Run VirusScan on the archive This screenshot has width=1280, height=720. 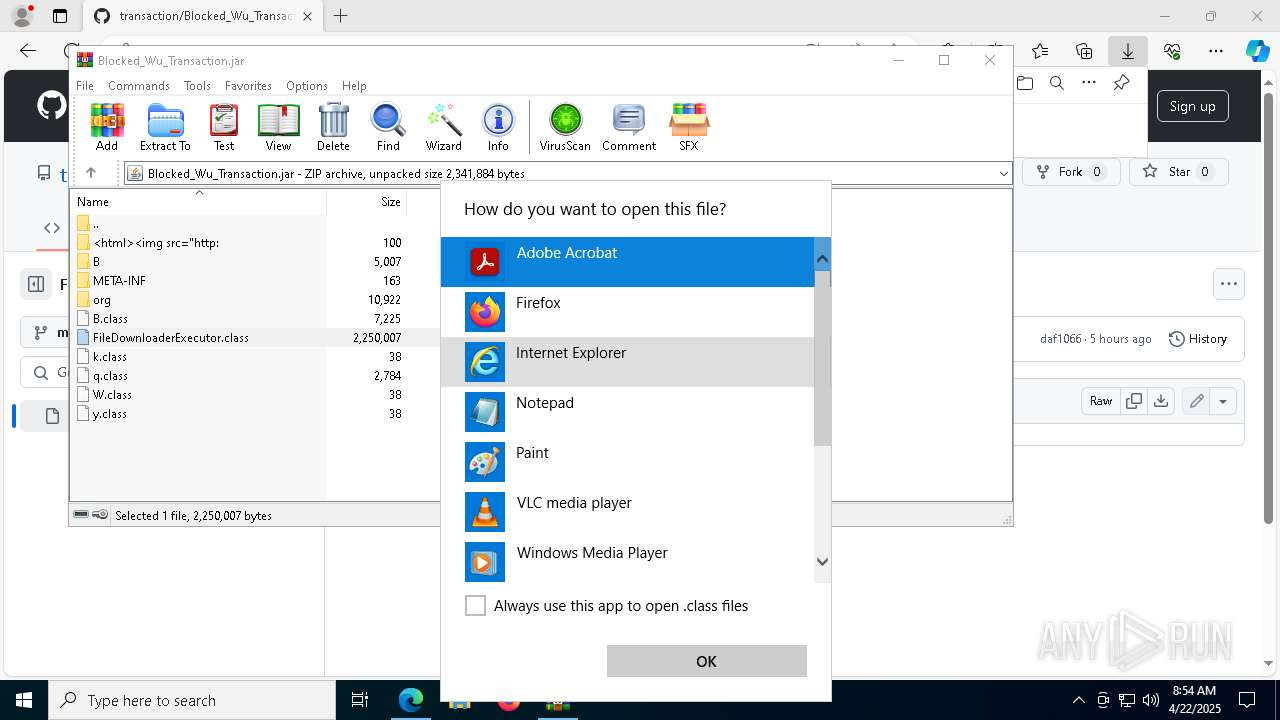(565, 127)
